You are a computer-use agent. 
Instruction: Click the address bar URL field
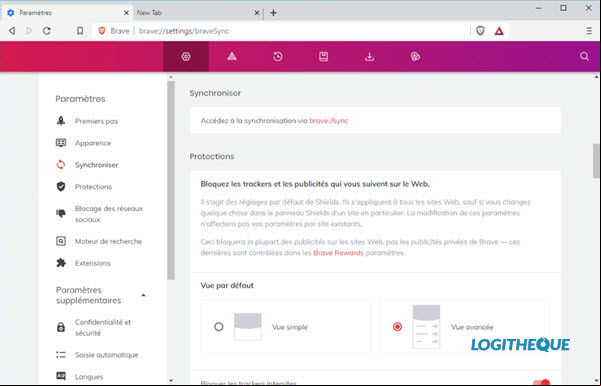[x=282, y=31]
